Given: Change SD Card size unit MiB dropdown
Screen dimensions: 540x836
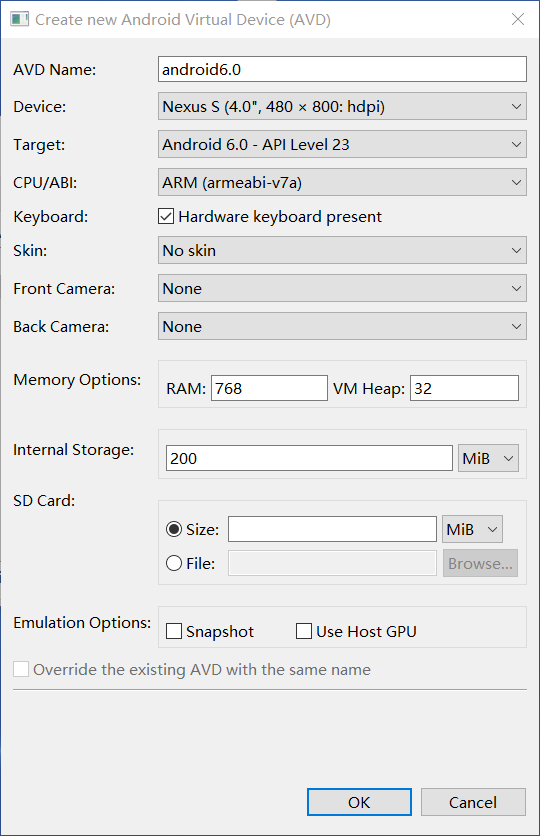Looking at the screenshot, I should tap(472, 529).
